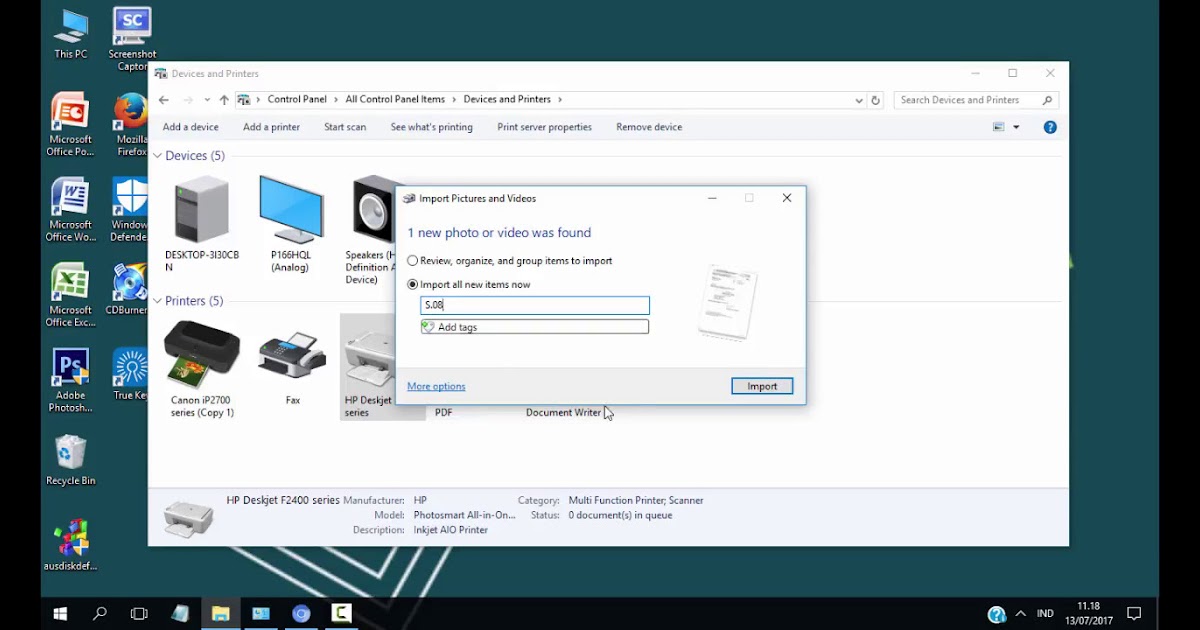This screenshot has width=1200, height=630.
Task: Click Add a printer command
Action: (271, 127)
